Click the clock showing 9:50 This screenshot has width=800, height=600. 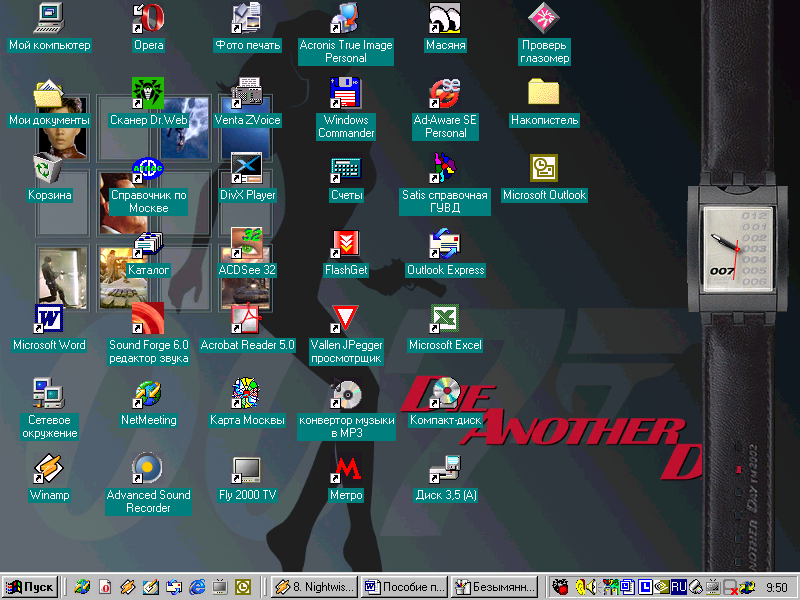[x=776, y=587]
